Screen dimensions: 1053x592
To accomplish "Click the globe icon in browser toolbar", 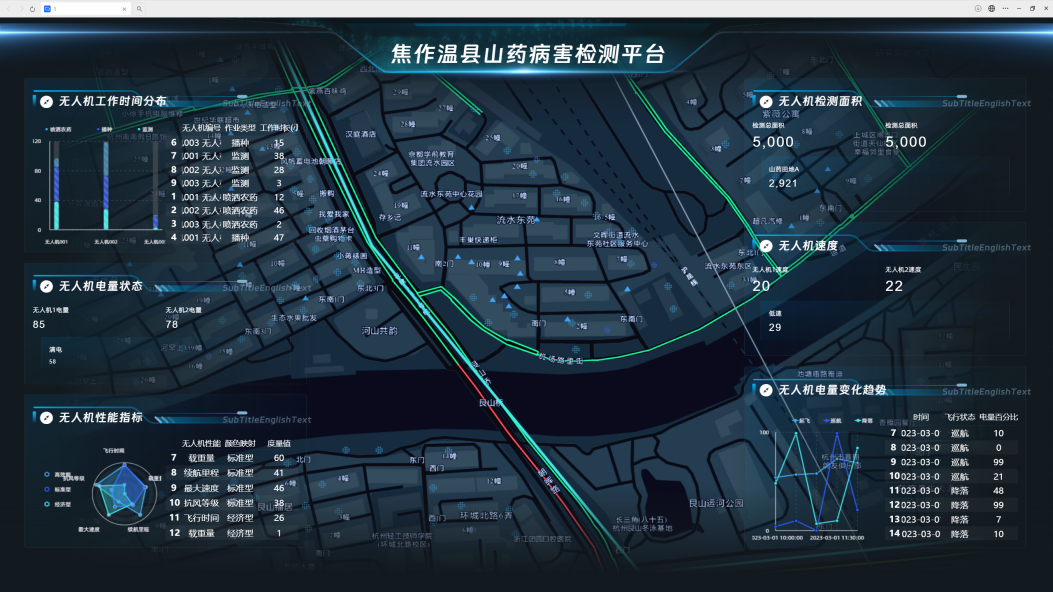I will 991,9.
